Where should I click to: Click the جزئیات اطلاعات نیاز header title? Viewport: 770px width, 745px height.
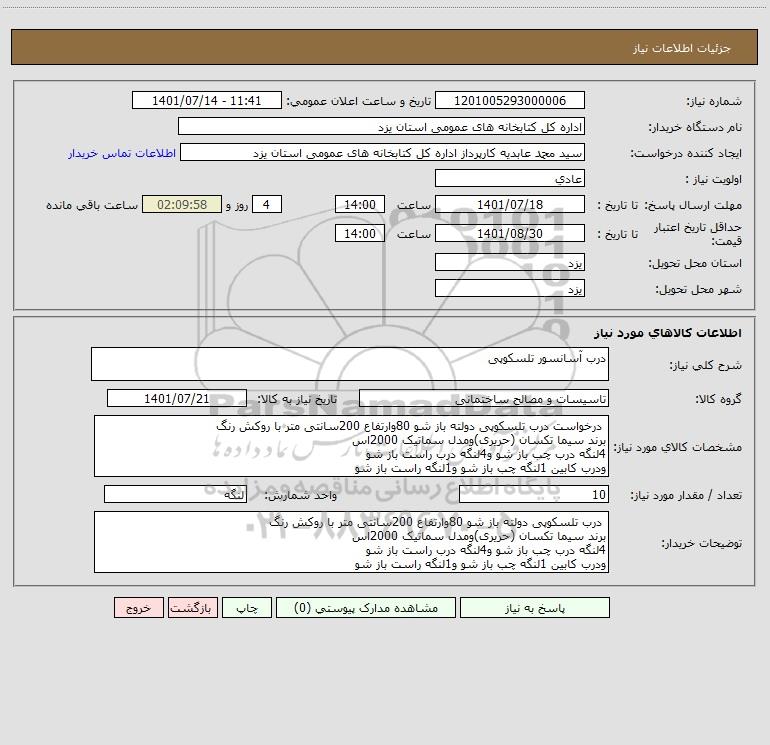(682, 48)
